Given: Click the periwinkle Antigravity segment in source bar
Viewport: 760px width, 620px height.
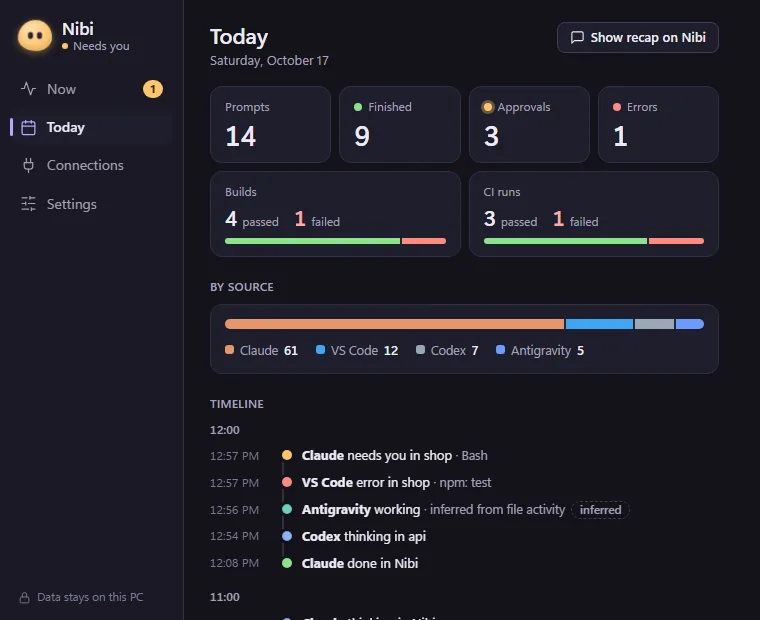Looking at the screenshot, I should click(690, 324).
